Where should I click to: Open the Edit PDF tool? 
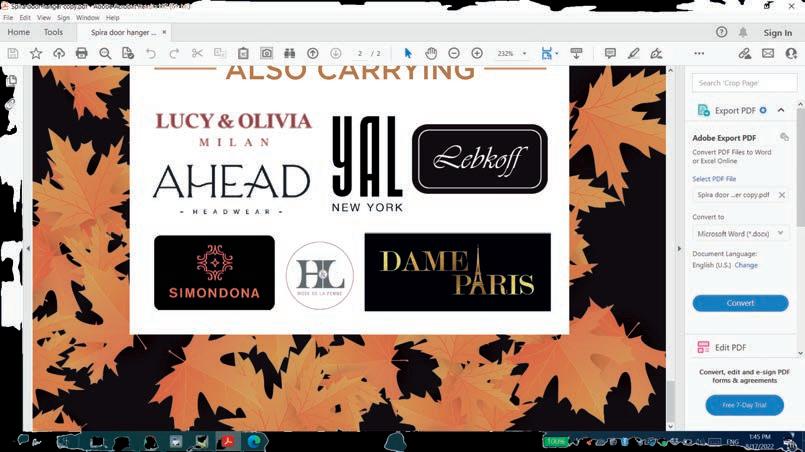coord(730,347)
